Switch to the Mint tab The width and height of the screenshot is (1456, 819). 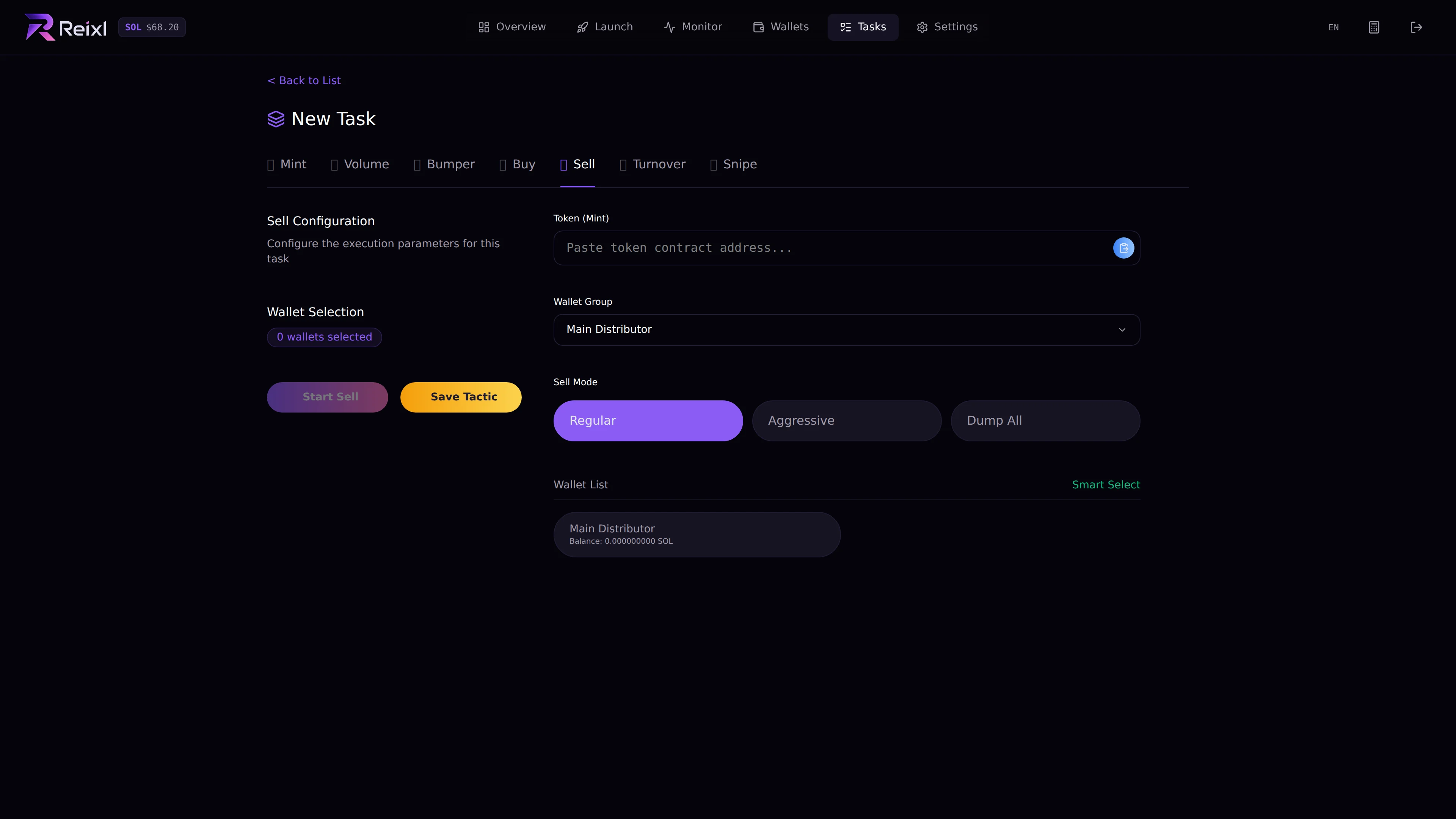pyautogui.click(x=287, y=165)
